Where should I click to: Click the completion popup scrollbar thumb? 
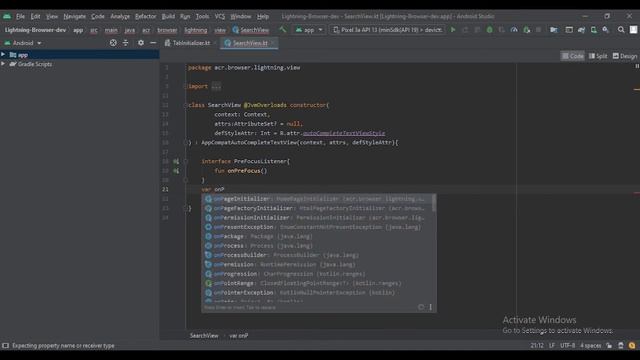[433, 203]
